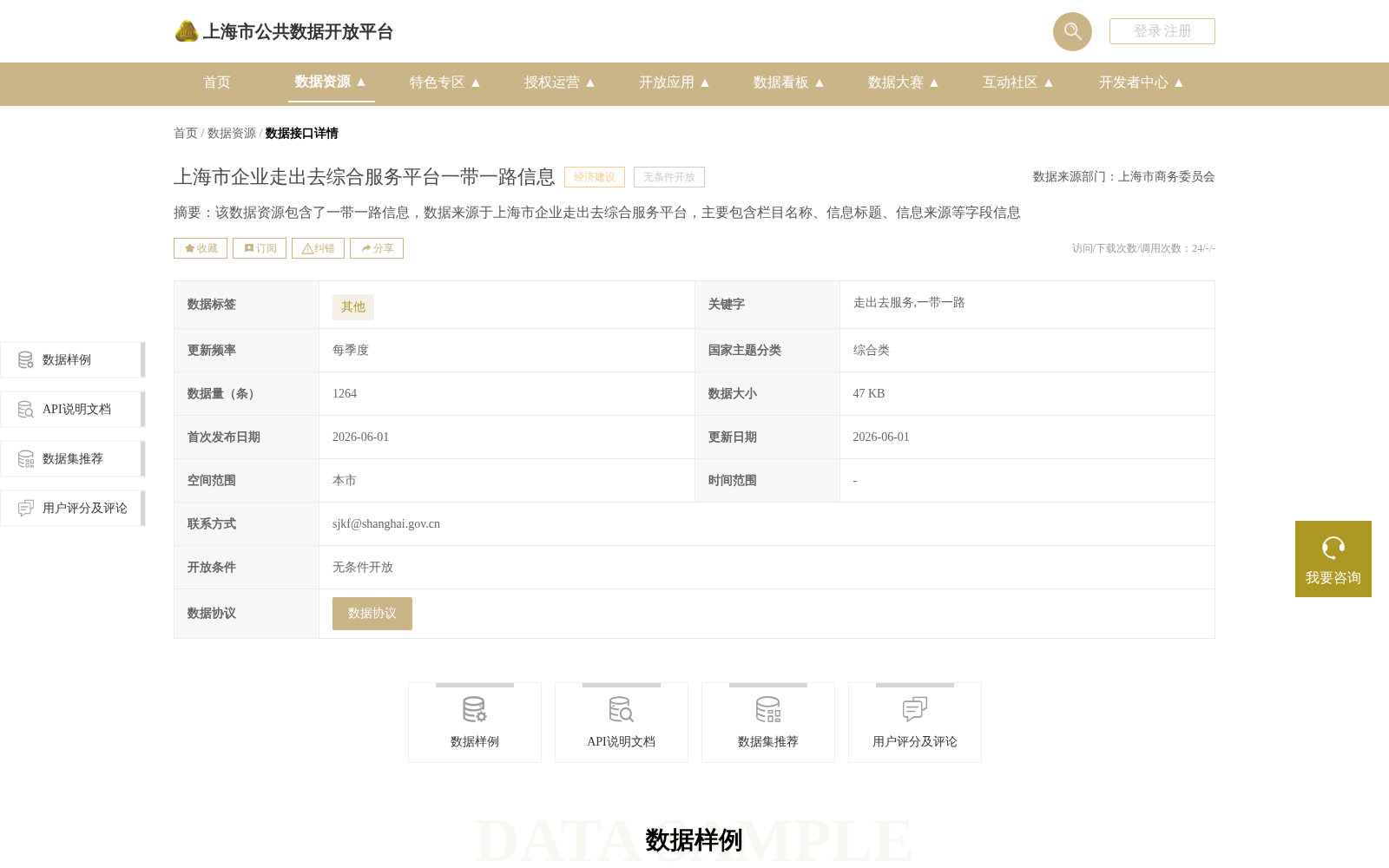Click the 访问/下载次数/调用次数 counter text
The width and height of the screenshot is (1389, 868).
(1143, 248)
